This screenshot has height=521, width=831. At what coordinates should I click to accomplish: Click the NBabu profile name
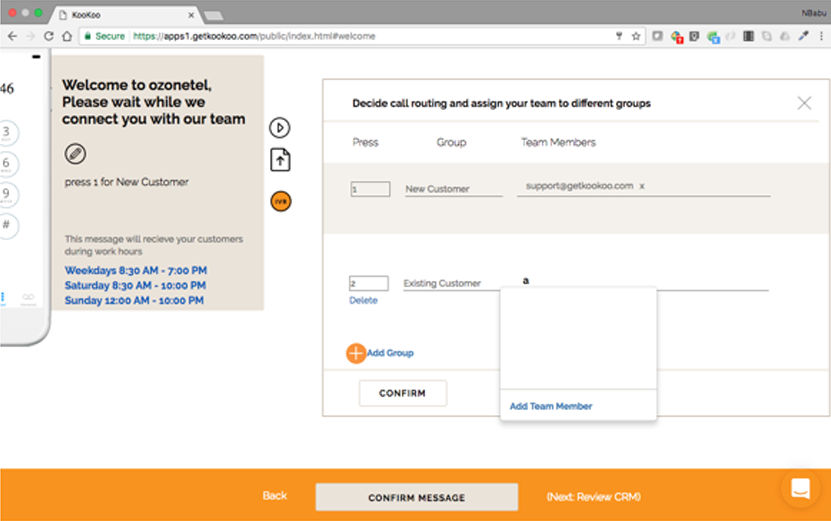point(814,13)
